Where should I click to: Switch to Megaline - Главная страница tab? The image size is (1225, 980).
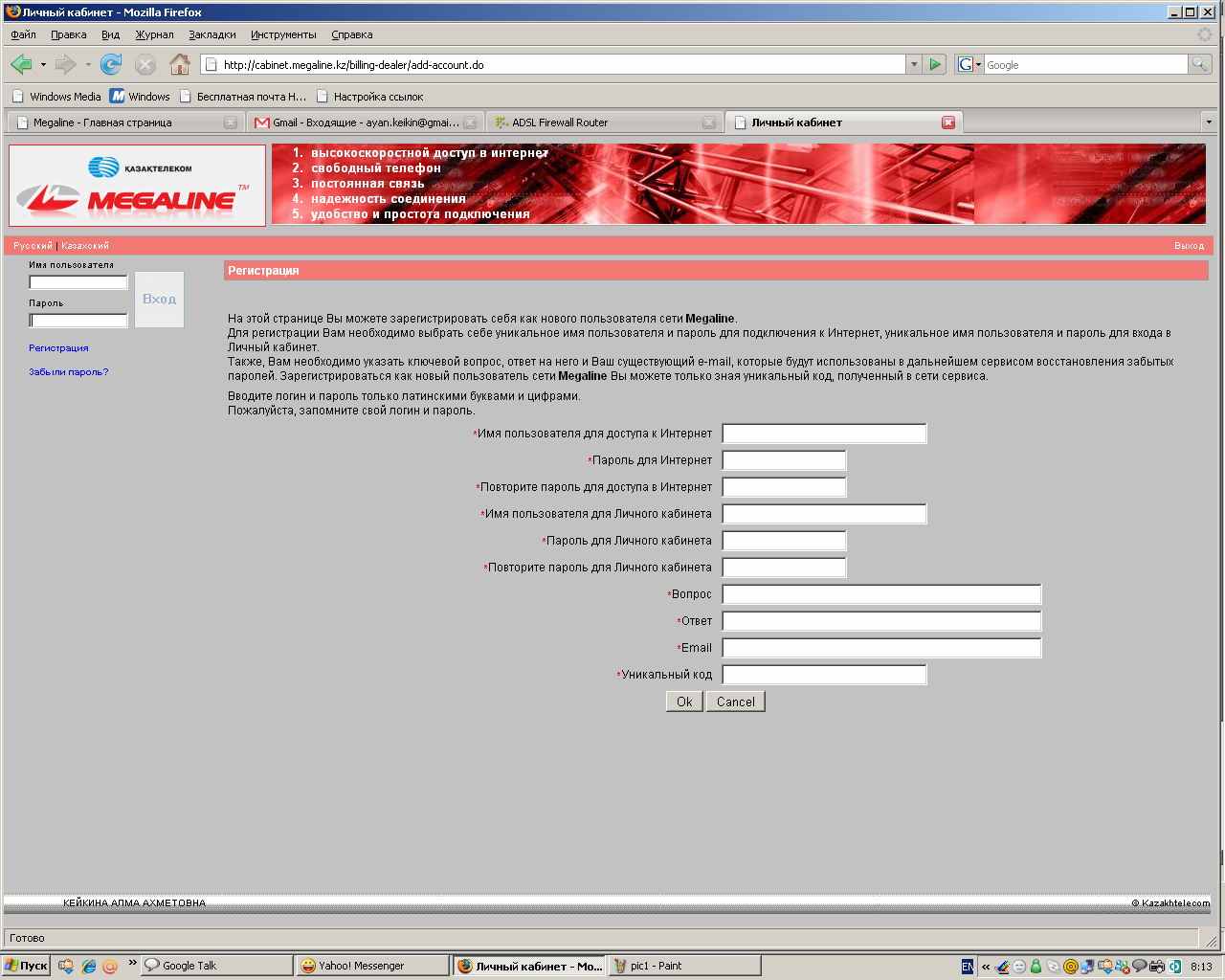pos(123,122)
